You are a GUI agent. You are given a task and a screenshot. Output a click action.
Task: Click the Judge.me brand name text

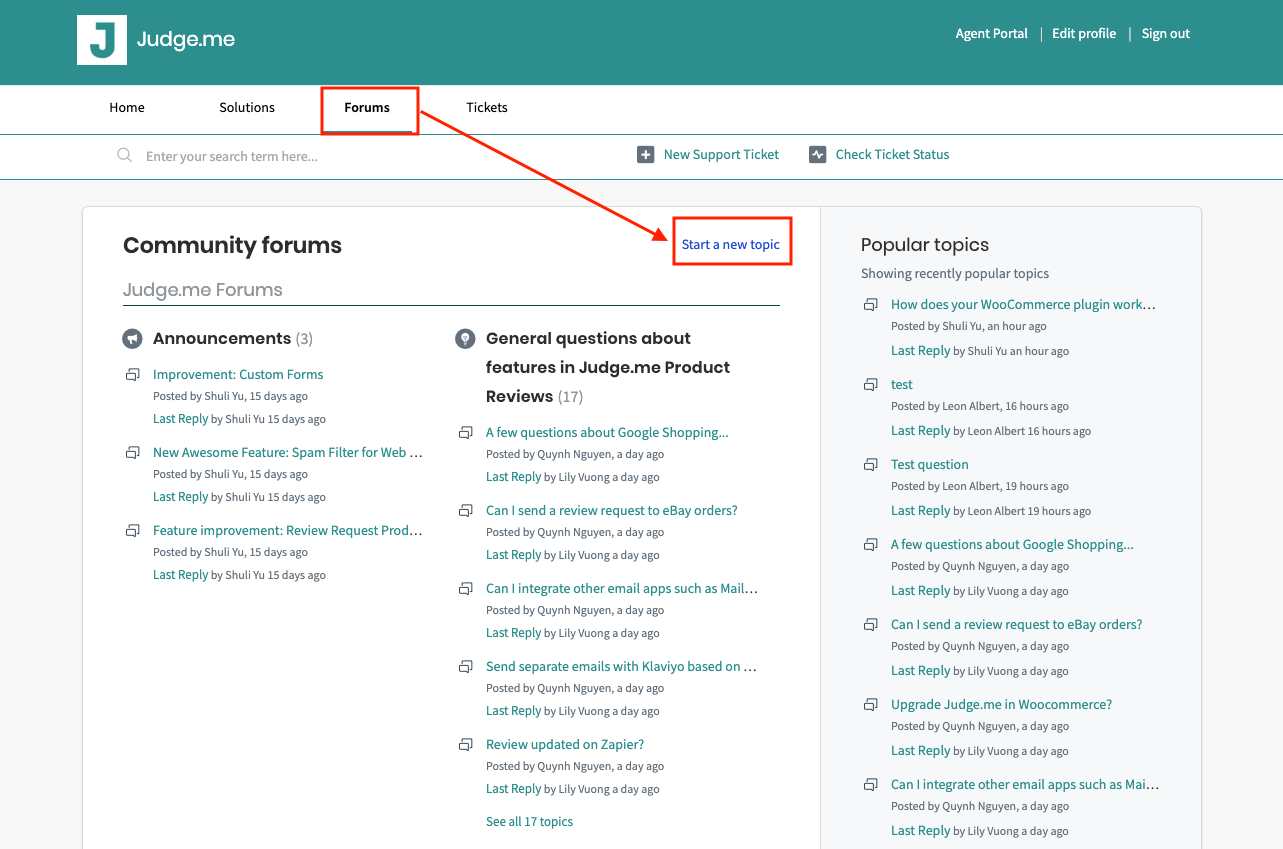click(186, 40)
